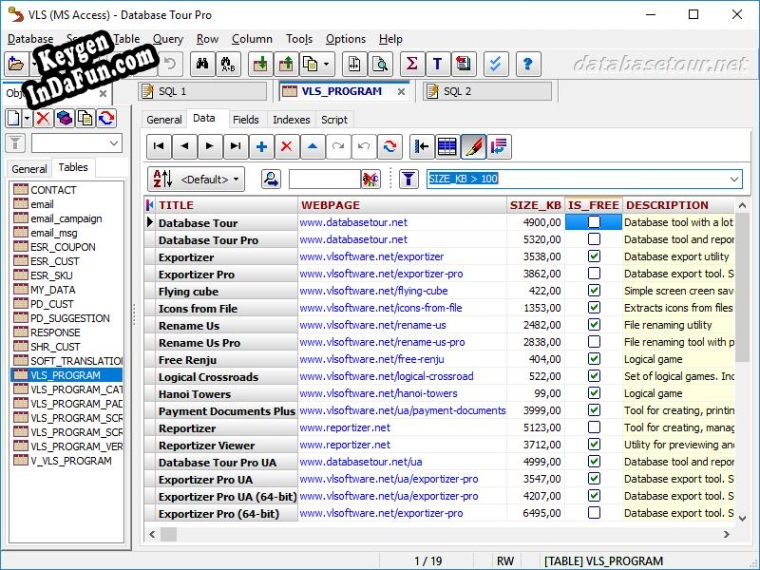Screen dimensions: 760x570
Task: Click the TITLE column header
Action: [x=227, y=205]
